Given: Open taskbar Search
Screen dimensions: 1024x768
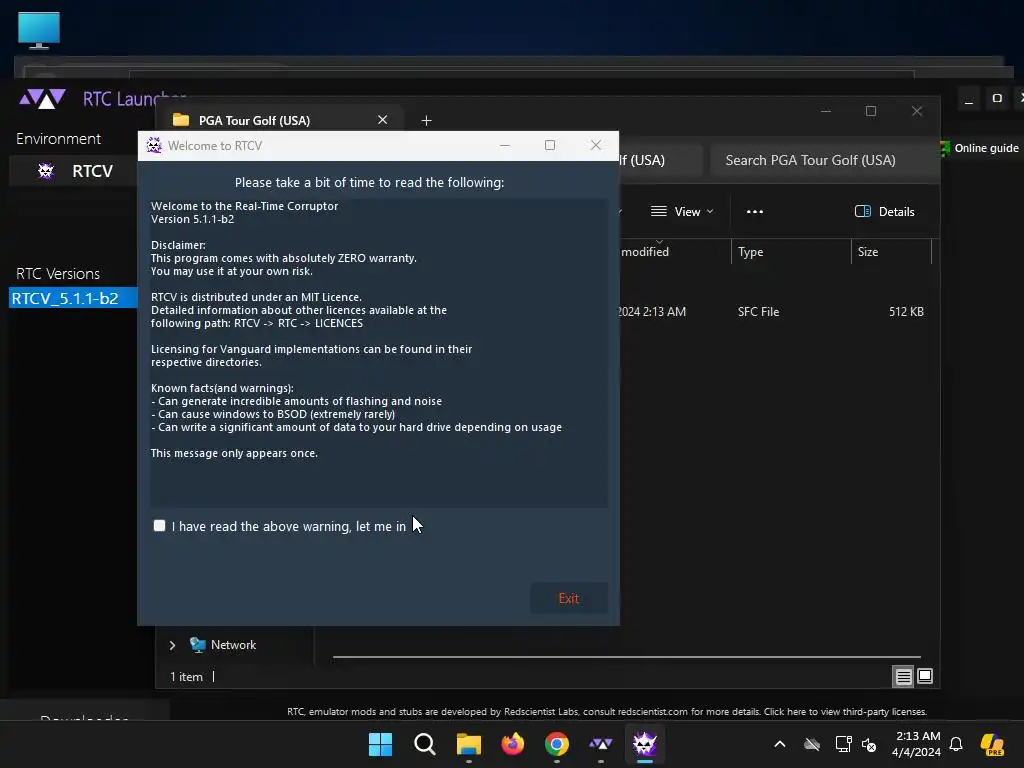Looking at the screenshot, I should pyautogui.click(x=424, y=744).
